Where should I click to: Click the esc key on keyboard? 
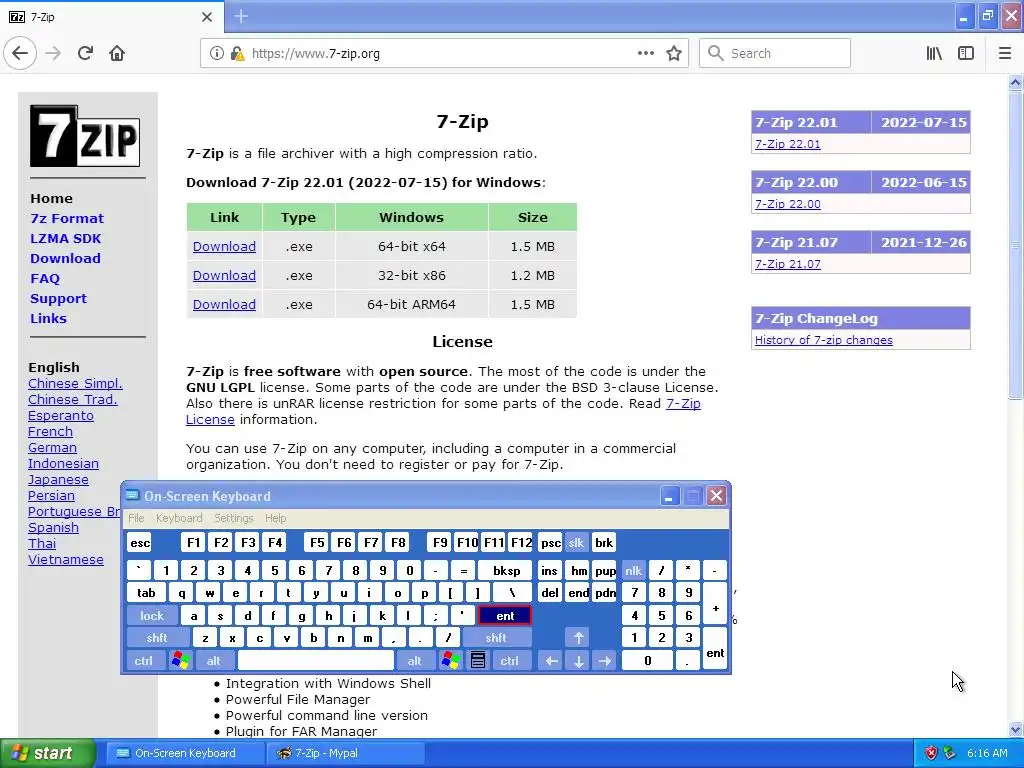point(140,542)
